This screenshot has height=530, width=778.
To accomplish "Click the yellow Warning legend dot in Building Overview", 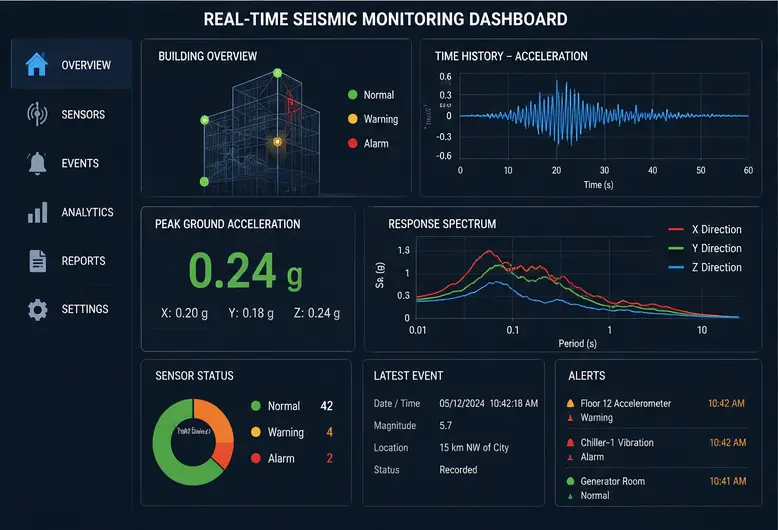I will [x=353, y=119].
